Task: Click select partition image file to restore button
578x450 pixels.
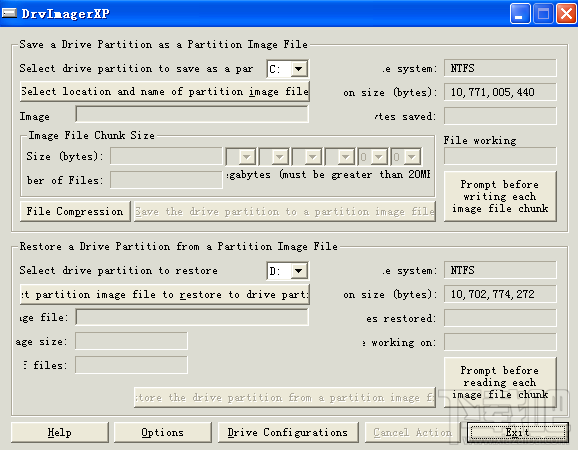Action: tap(165, 294)
